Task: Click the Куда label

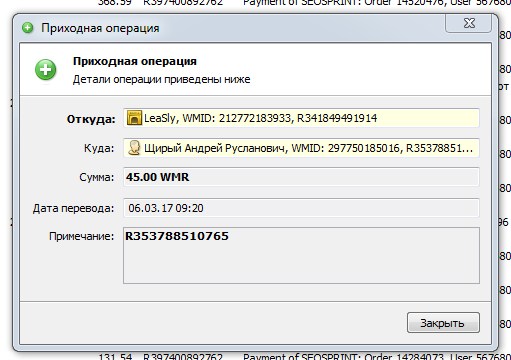Action: point(99,148)
